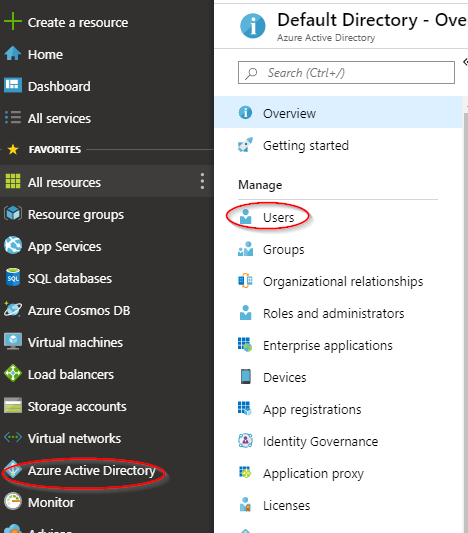Open Monitor in the sidebar
The width and height of the screenshot is (468, 533).
click(51, 502)
